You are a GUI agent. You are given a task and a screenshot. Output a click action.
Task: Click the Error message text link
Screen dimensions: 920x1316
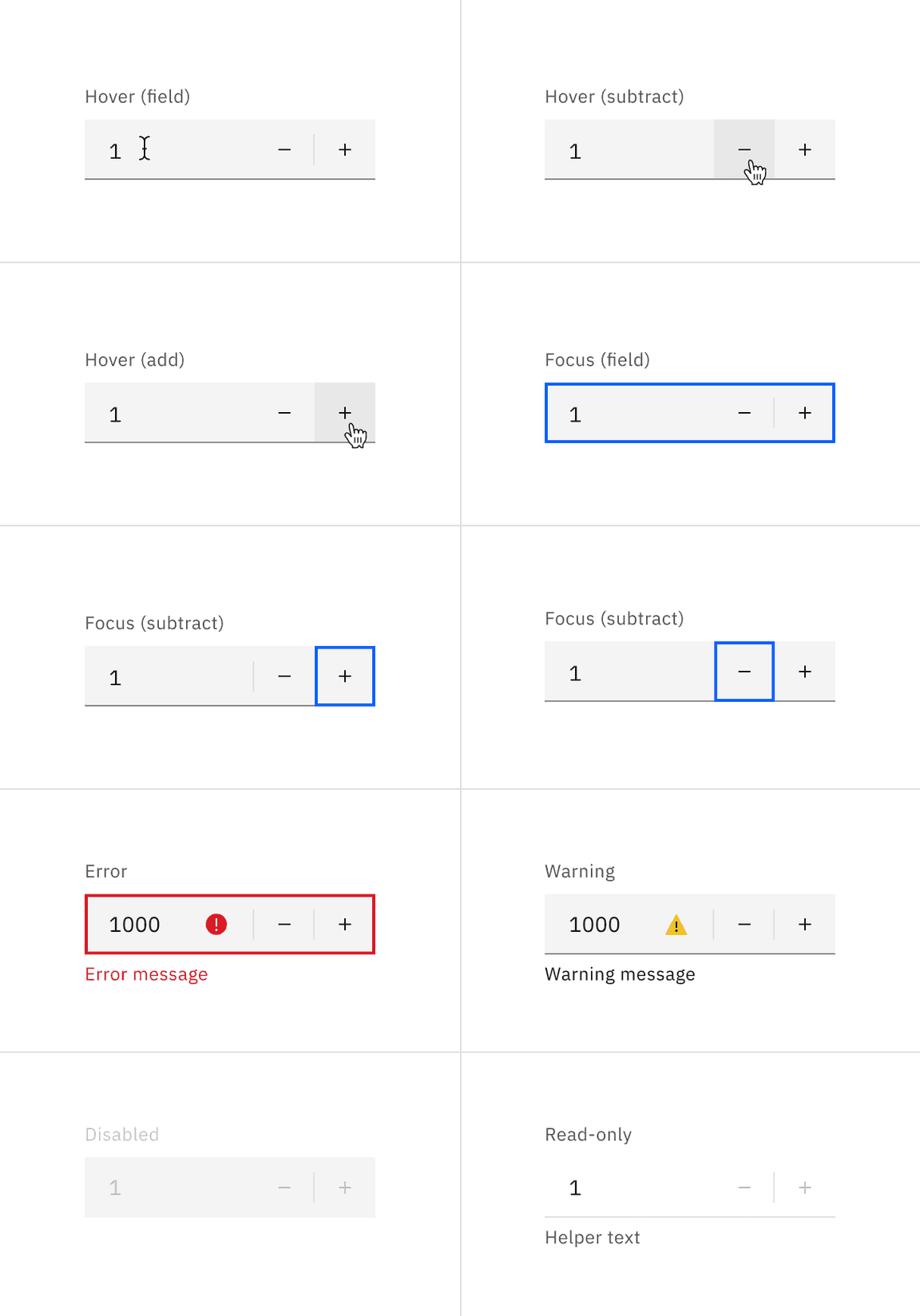pos(147,974)
